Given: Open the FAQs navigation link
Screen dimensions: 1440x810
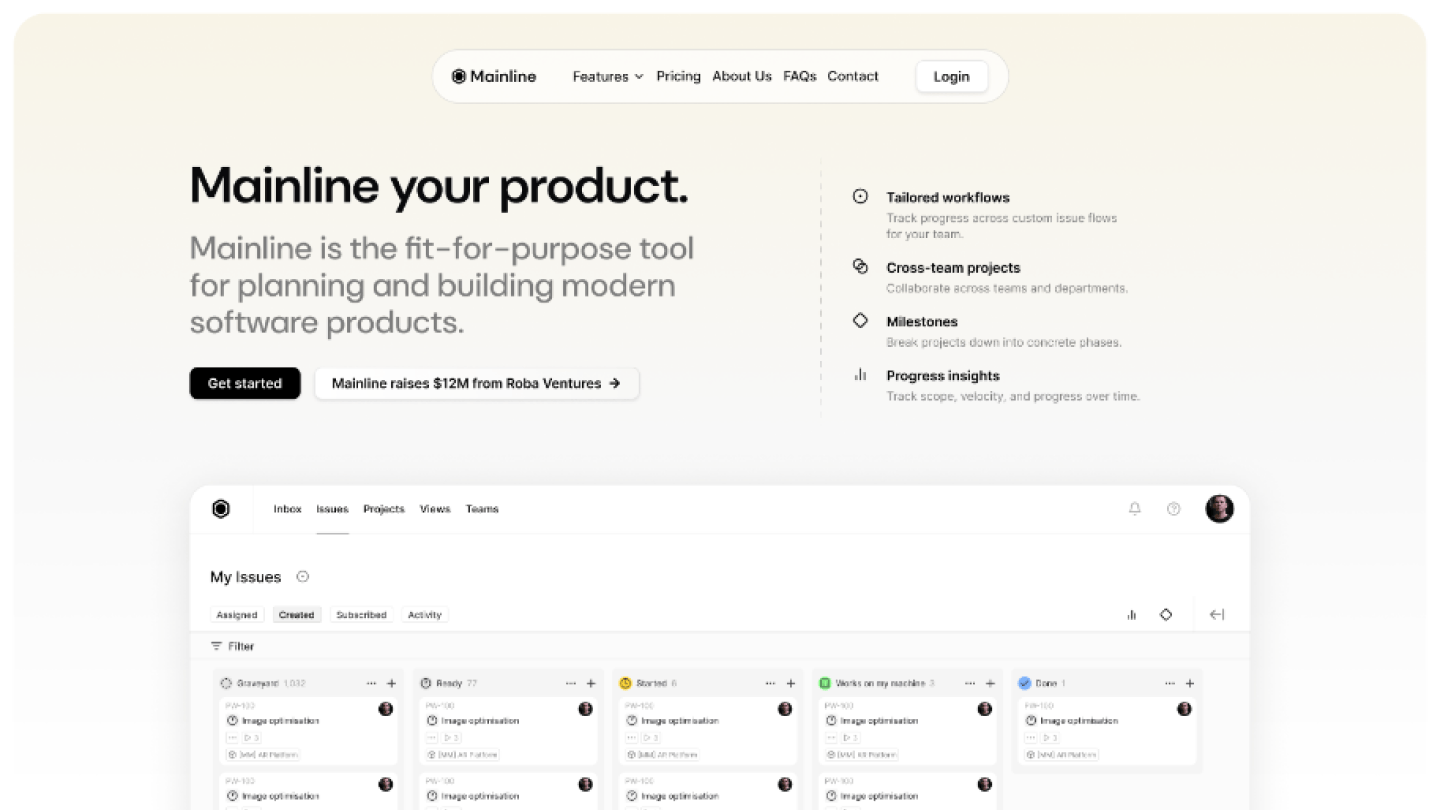Looking at the screenshot, I should [x=800, y=76].
